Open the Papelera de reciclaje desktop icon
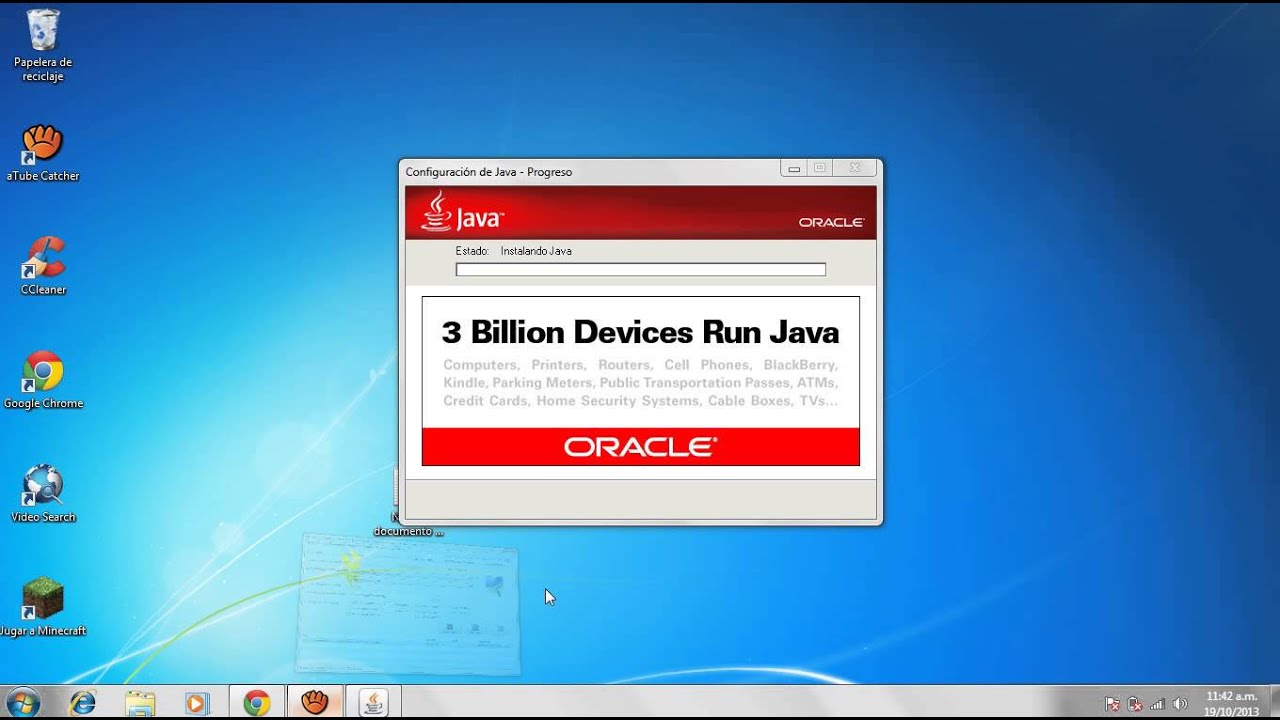The width and height of the screenshot is (1280, 720). [x=43, y=45]
